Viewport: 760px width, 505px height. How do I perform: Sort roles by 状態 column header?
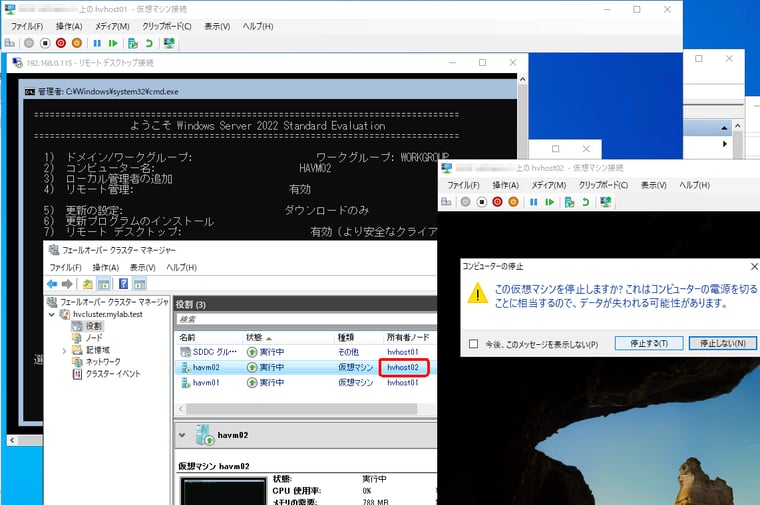click(288, 337)
